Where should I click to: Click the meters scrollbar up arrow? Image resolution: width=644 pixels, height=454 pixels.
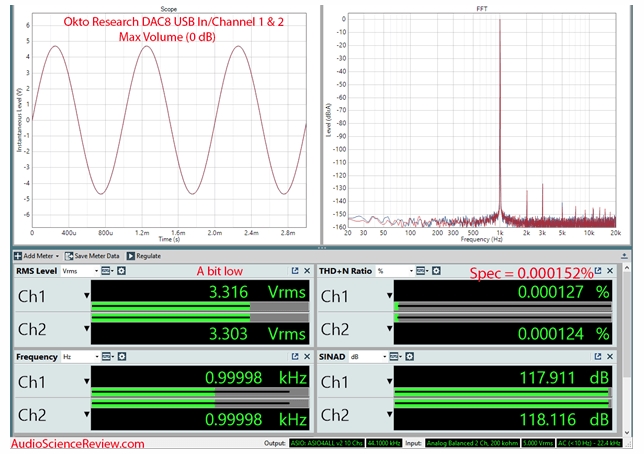tap(627, 268)
